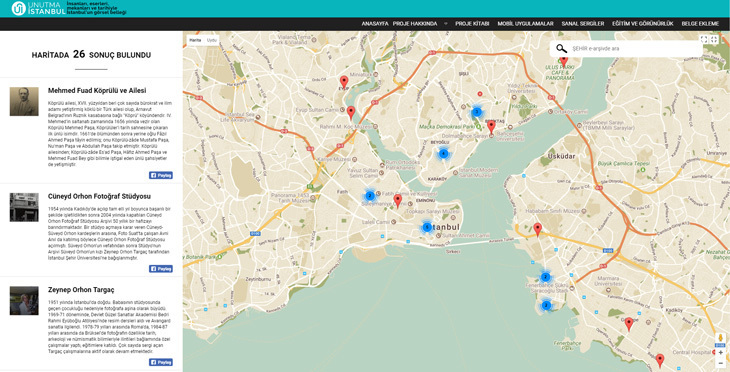Open Belge Ekleme menu item

pyautogui.click(x=700, y=24)
